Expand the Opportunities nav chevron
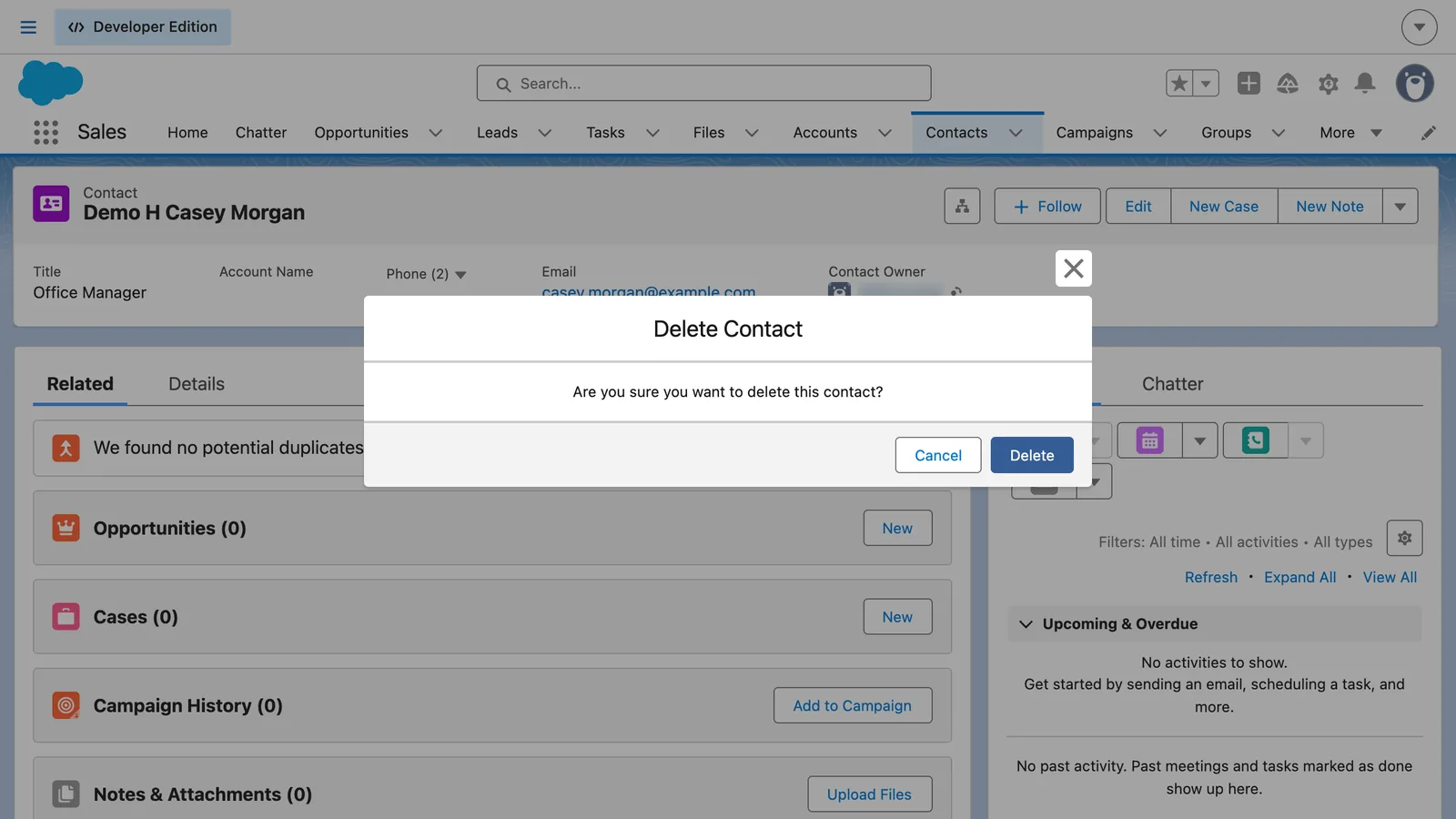The height and width of the screenshot is (819, 1456). [x=436, y=133]
